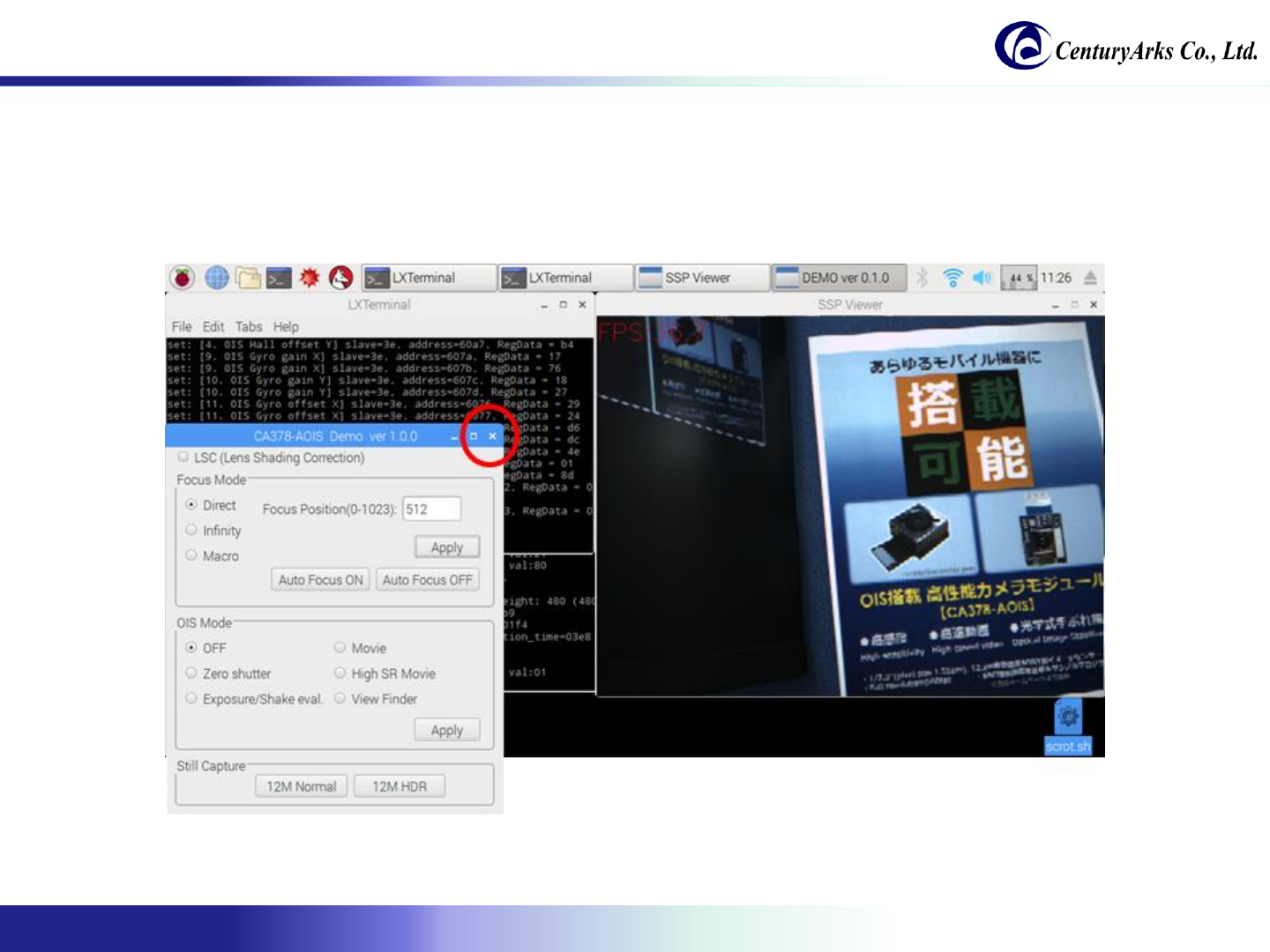Click the Auto Focus ON button
1270x952 pixels.
click(x=320, y=580)
